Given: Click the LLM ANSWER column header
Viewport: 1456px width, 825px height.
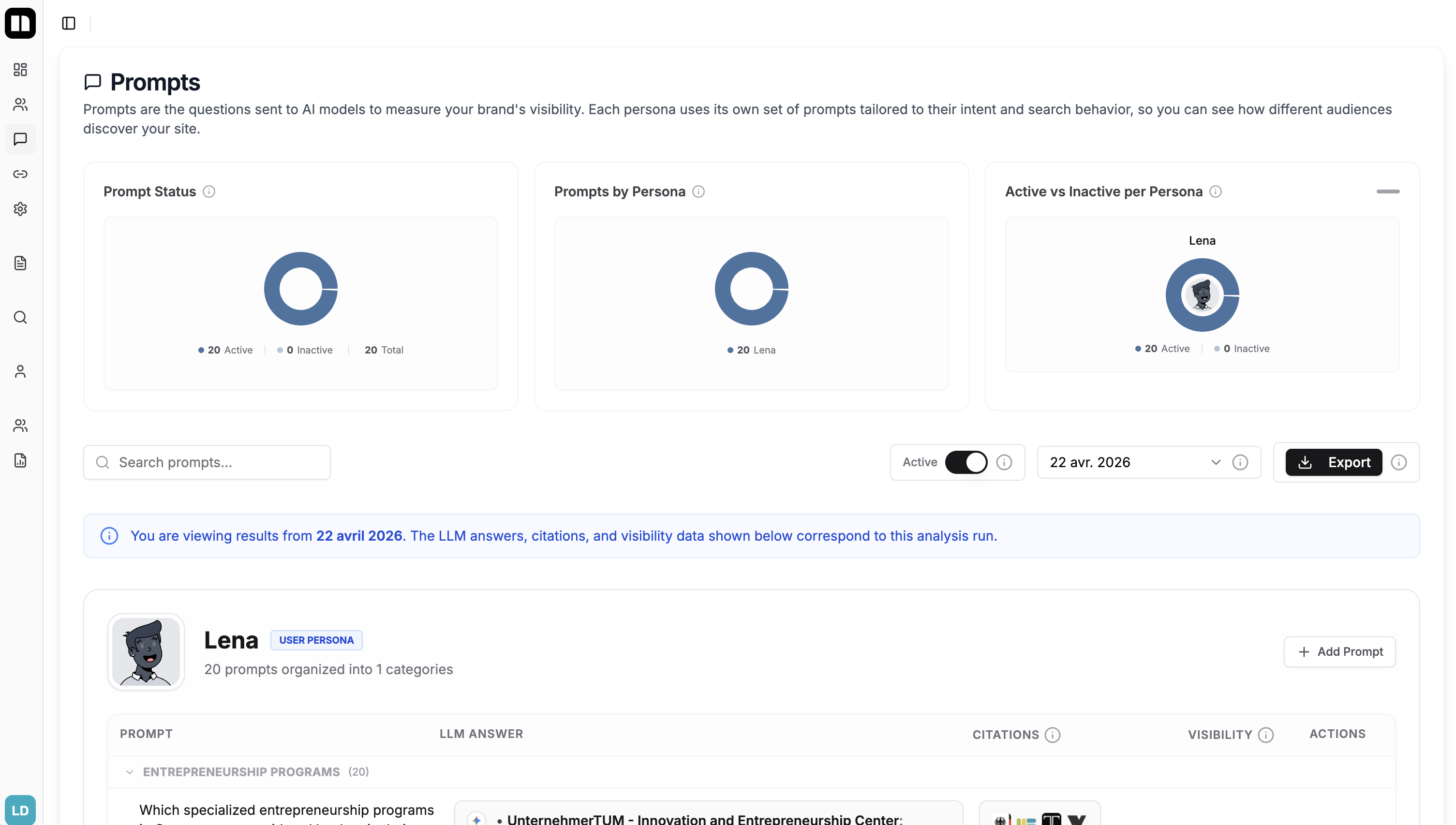Looking at the screenshot, I should click(x=481, y=734).
